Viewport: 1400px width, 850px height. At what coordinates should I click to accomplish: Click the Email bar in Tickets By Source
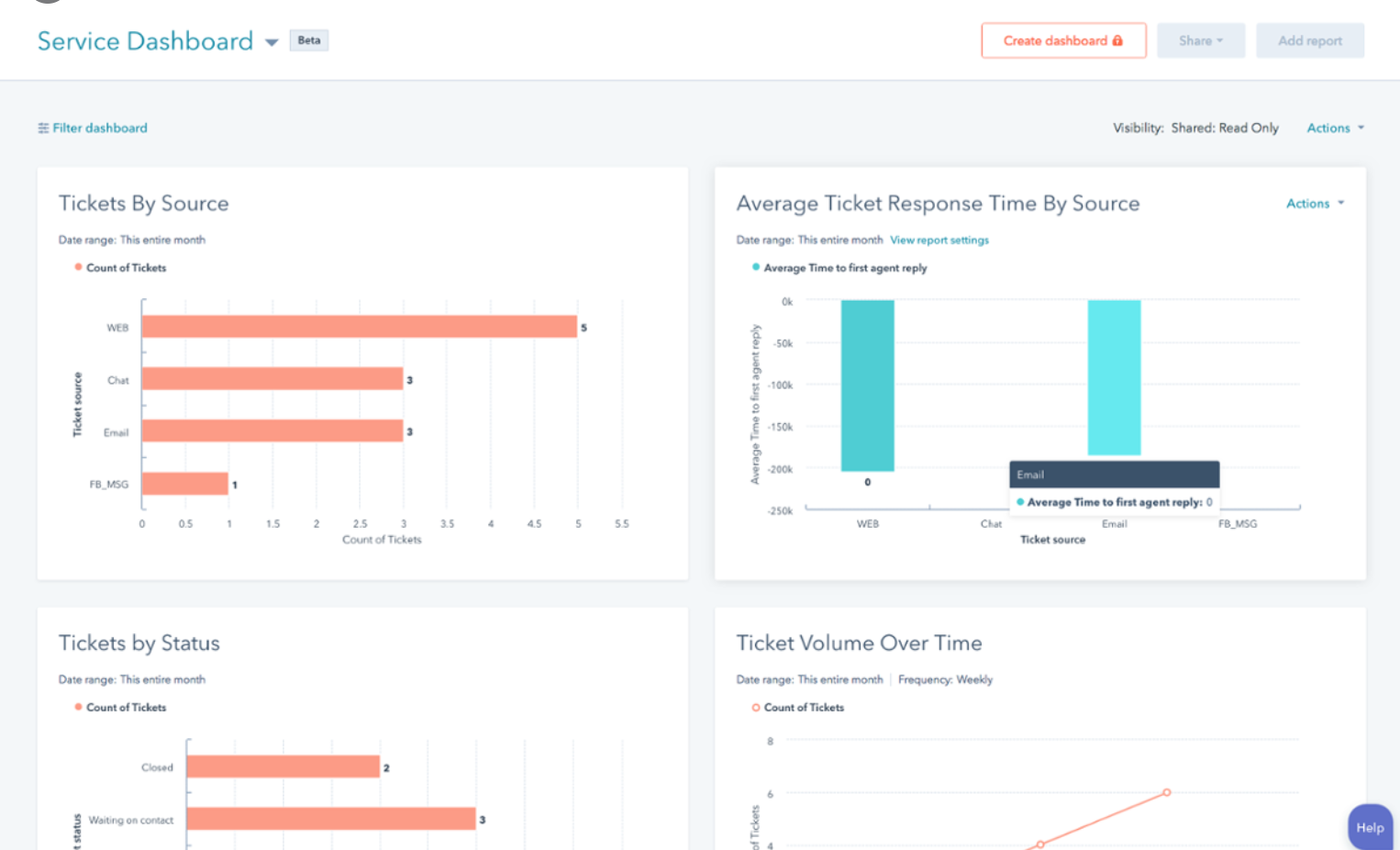pyautogui.click(x=272, y=431)
